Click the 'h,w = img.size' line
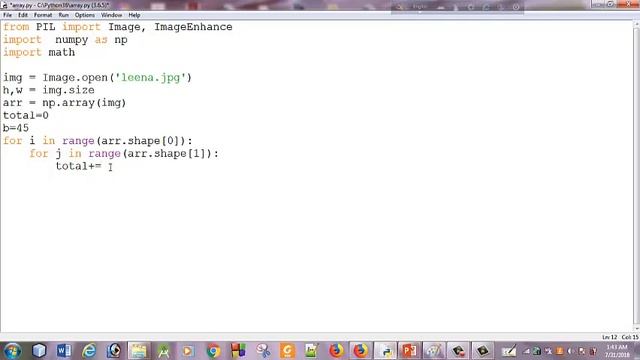 [x=49, y=90]
